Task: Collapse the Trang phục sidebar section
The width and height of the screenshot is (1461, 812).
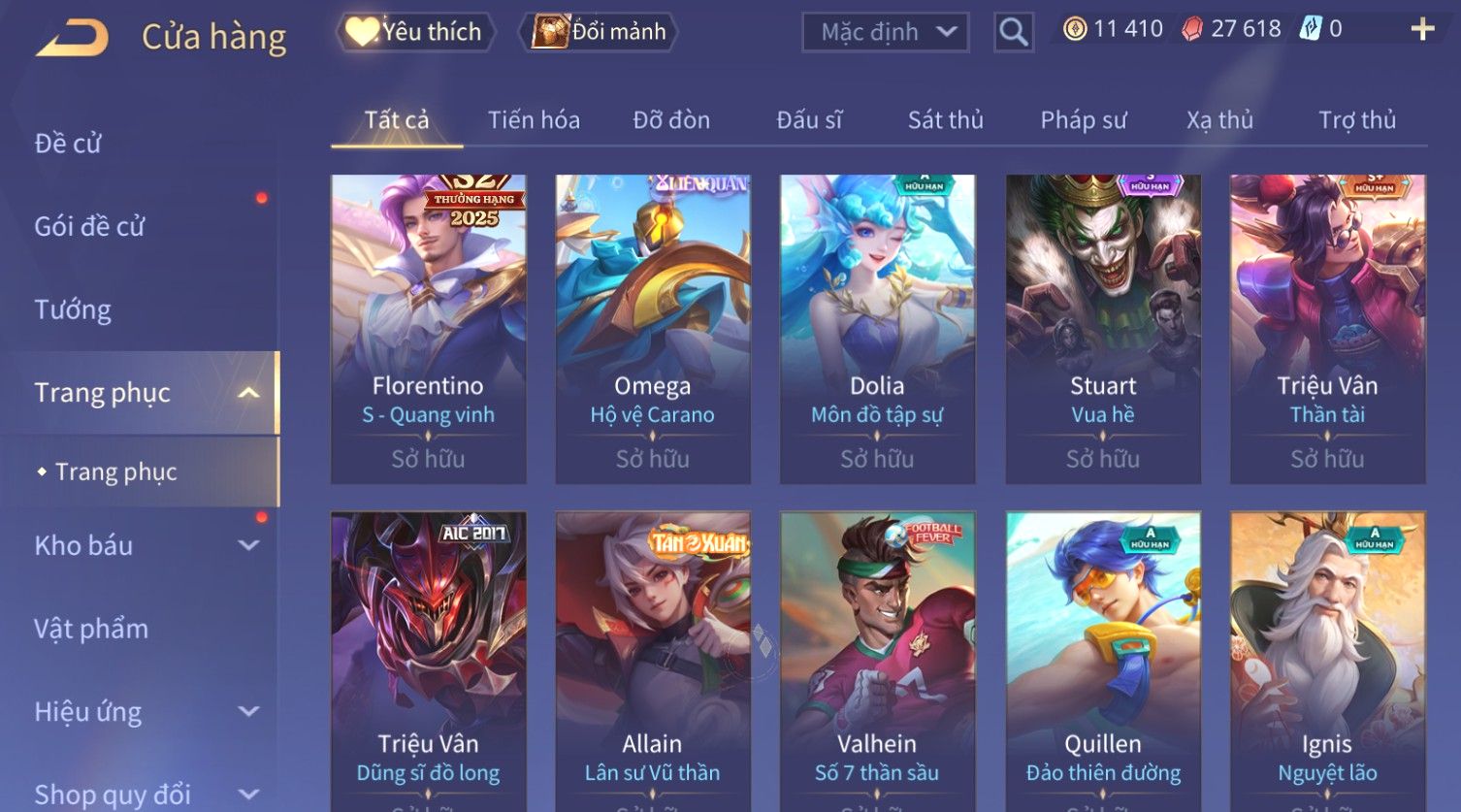Action: point(248,393)
